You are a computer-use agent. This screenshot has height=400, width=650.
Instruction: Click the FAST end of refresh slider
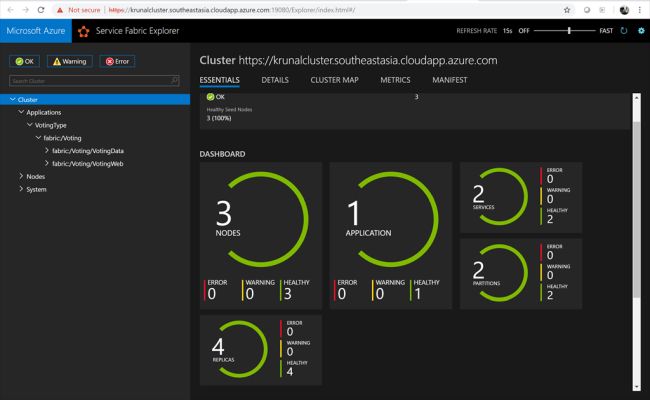pos(606,31)
